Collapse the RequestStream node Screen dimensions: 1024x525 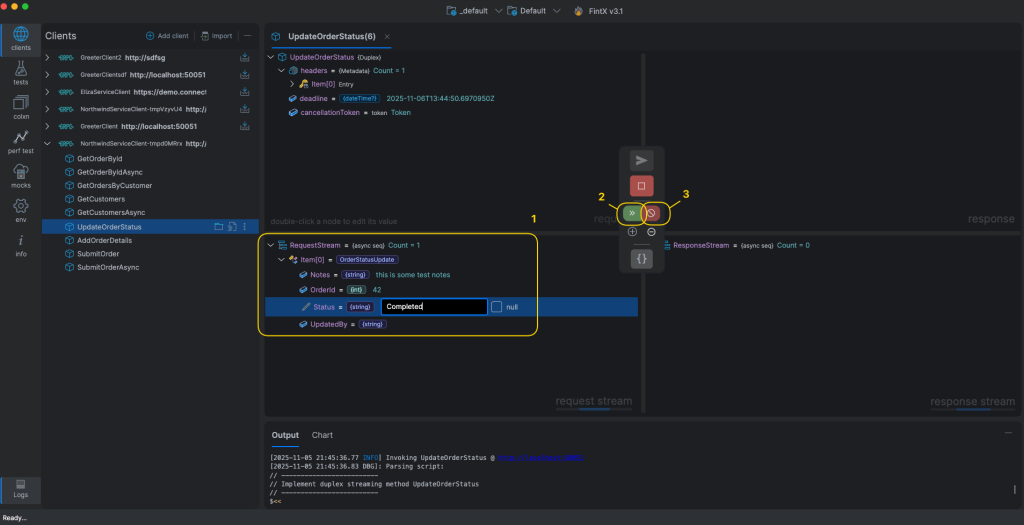pos(270,245)
